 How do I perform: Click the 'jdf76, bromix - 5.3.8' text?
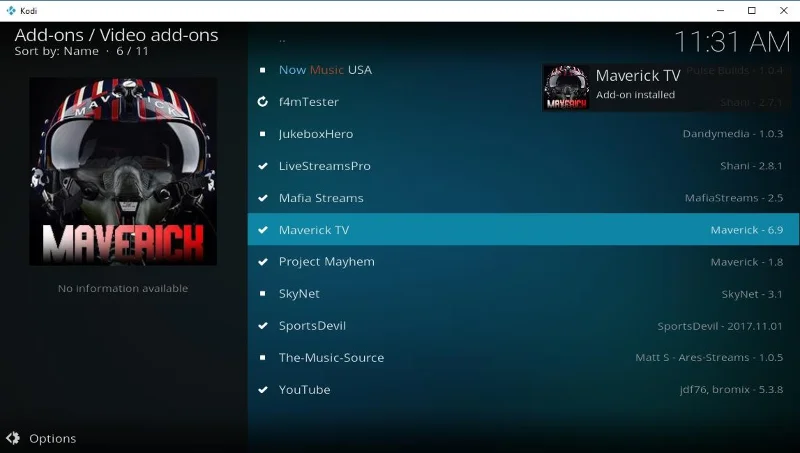click(x=731, y=390)
